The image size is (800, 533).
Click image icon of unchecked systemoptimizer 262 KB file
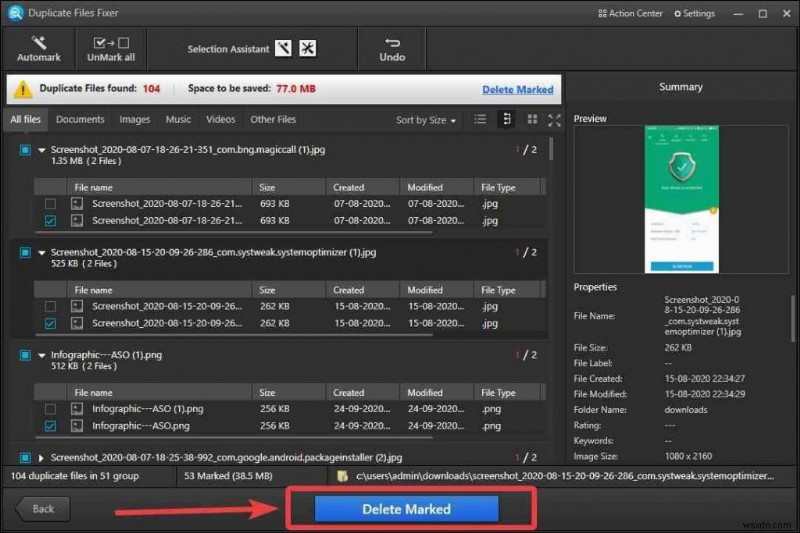click(77, 306)
